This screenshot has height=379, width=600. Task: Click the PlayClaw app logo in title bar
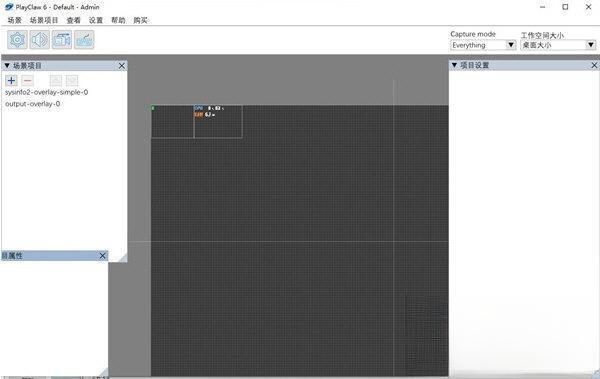coord(8,7)
